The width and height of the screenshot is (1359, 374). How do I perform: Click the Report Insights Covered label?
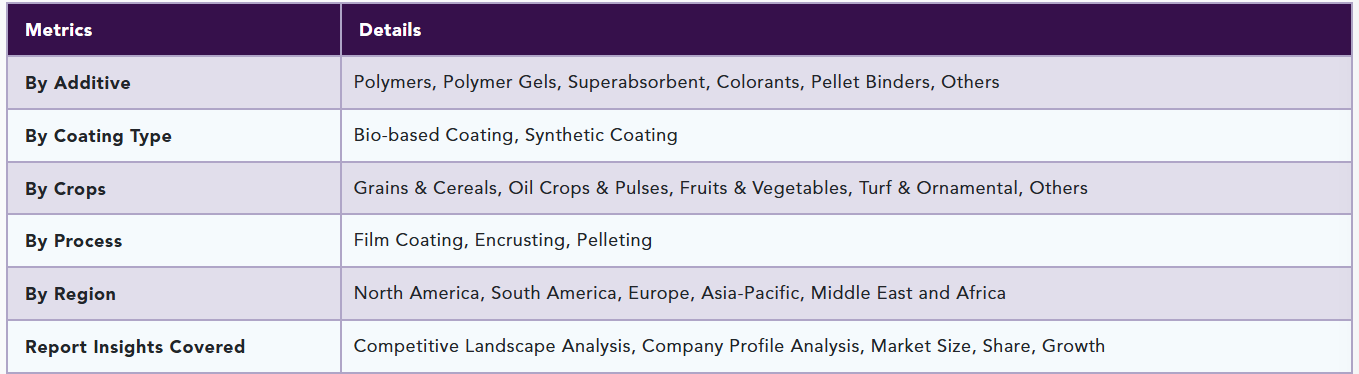click(x=135, y=347)
